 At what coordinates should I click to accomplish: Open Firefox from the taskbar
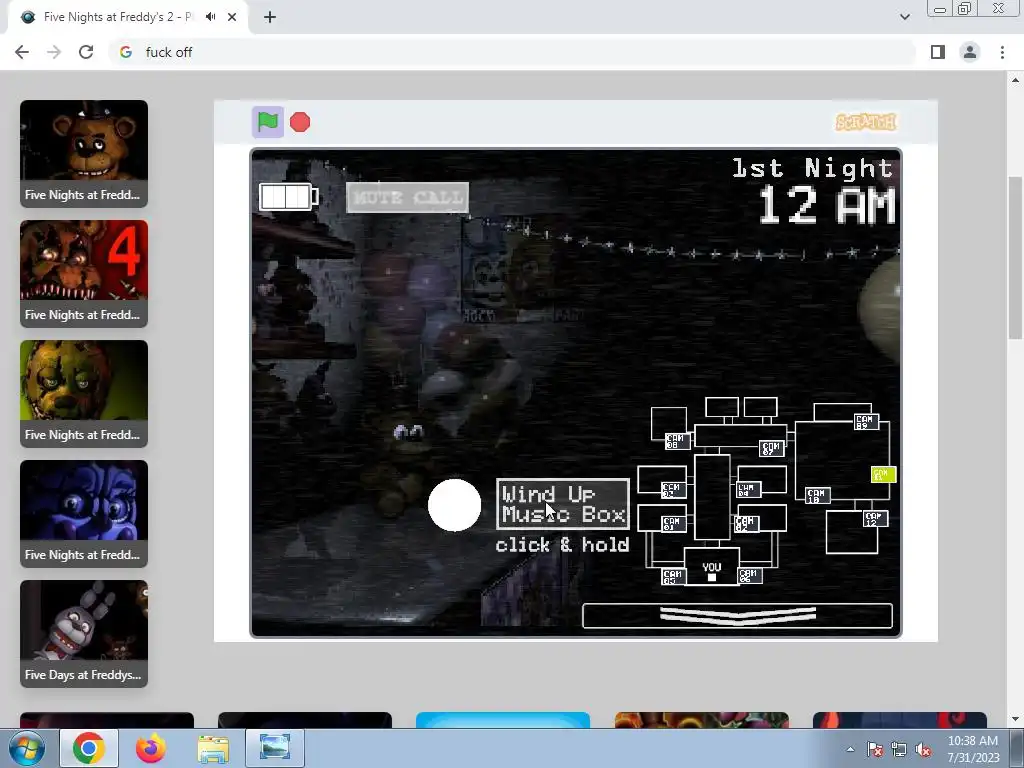(x=151, y=748)
